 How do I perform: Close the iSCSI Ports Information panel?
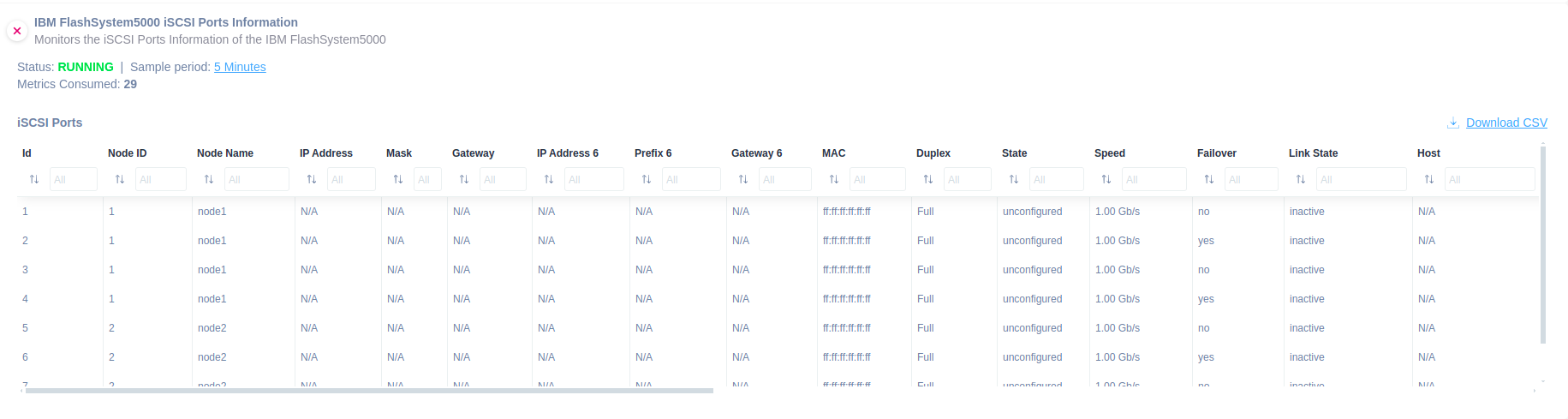(16, 31)
